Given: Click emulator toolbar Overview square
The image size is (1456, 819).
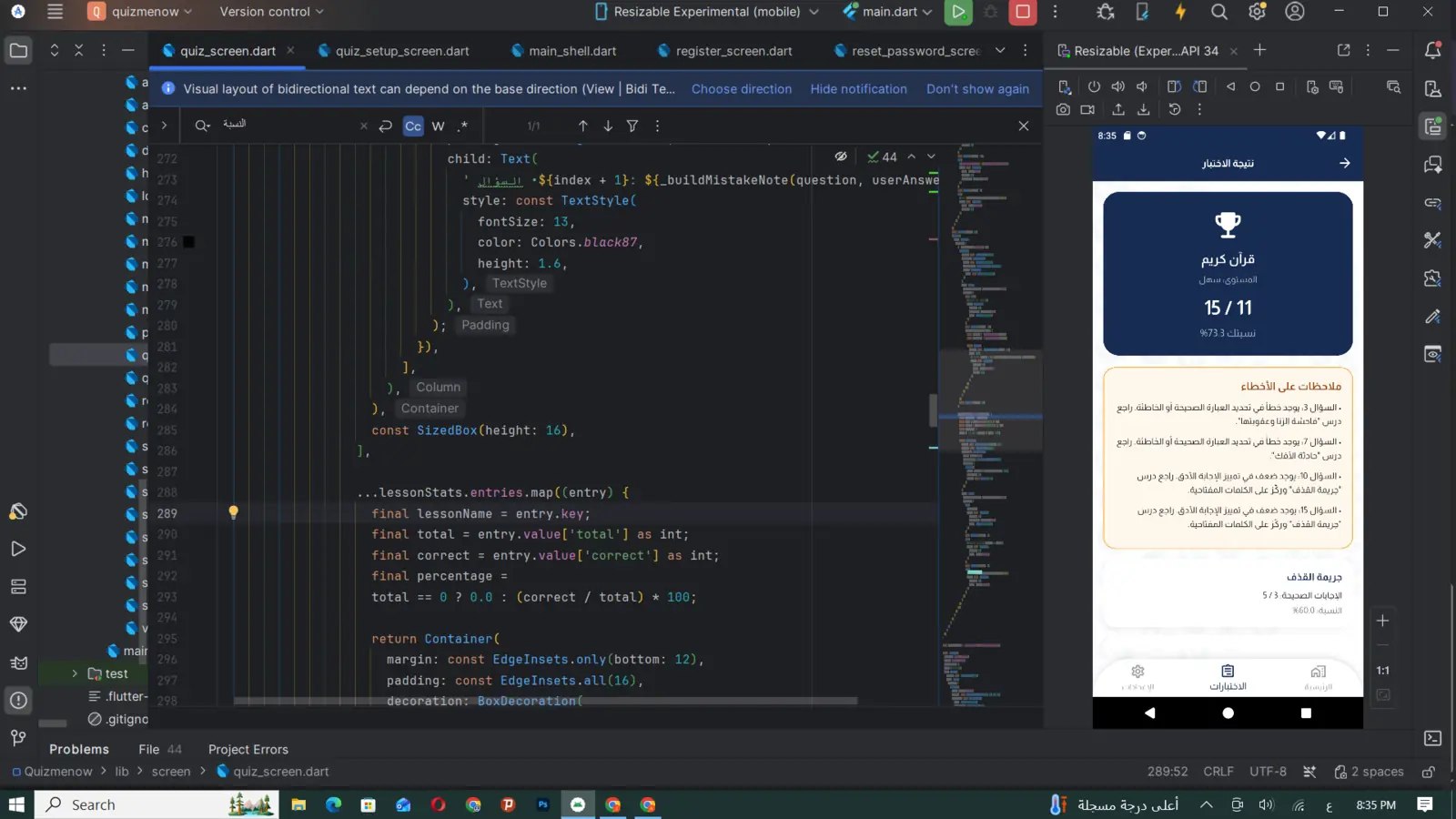Looking at the screenshot, I should click(x=1279, y=86).
